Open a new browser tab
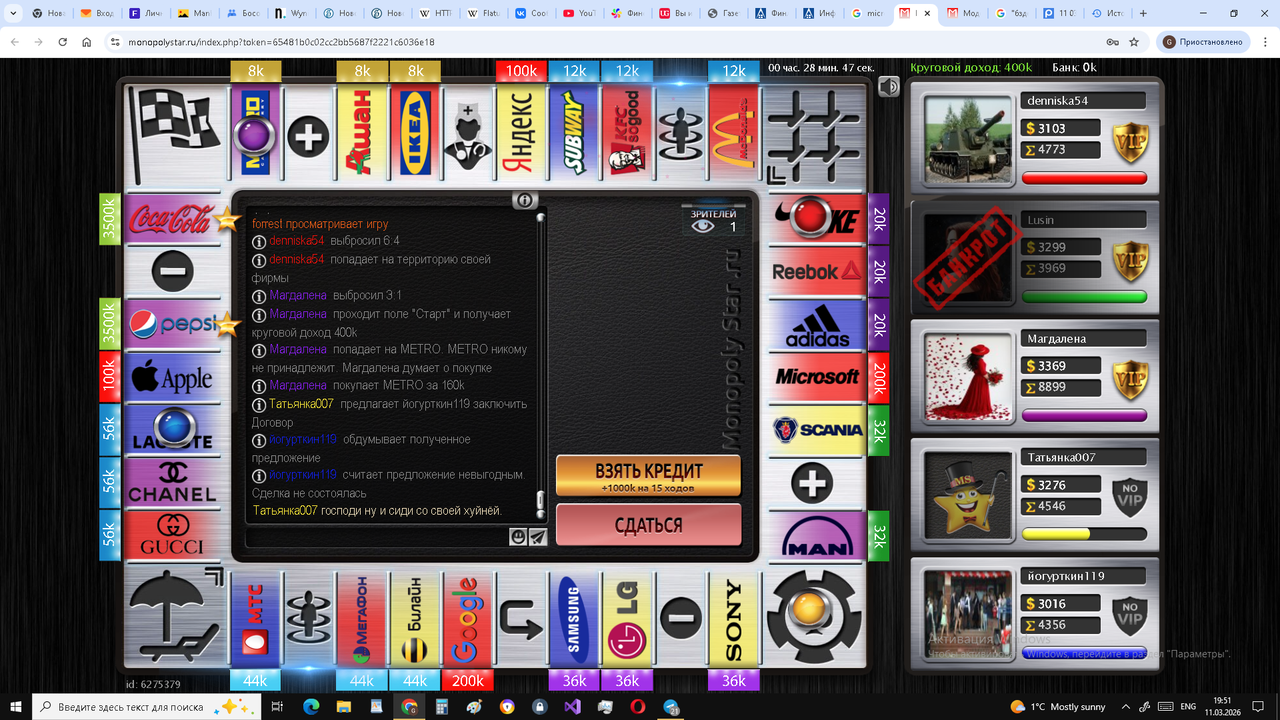The image size is (1280, 720). 1143,14
